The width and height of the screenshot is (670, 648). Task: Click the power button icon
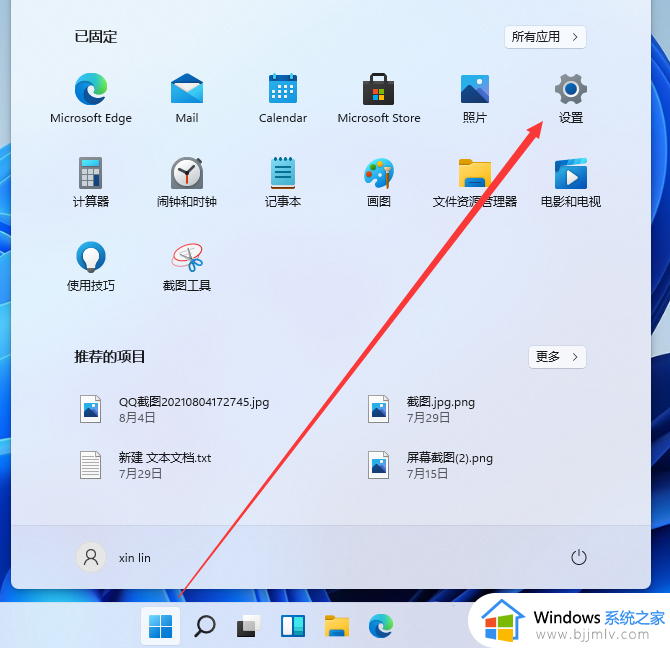(579, 557)
